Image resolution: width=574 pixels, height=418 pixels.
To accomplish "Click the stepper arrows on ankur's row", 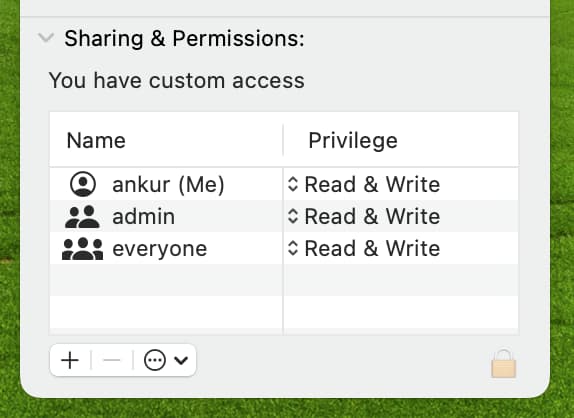I will [293, 184].
